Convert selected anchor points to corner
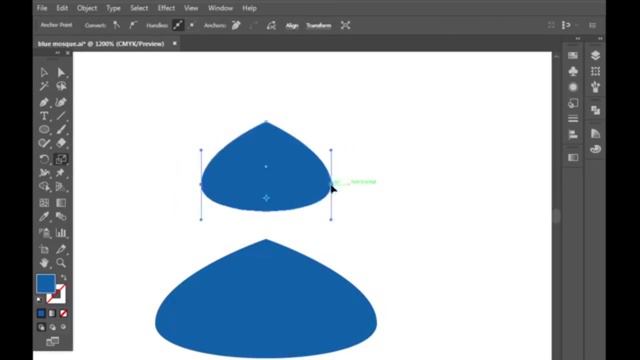 click(116, 25)
